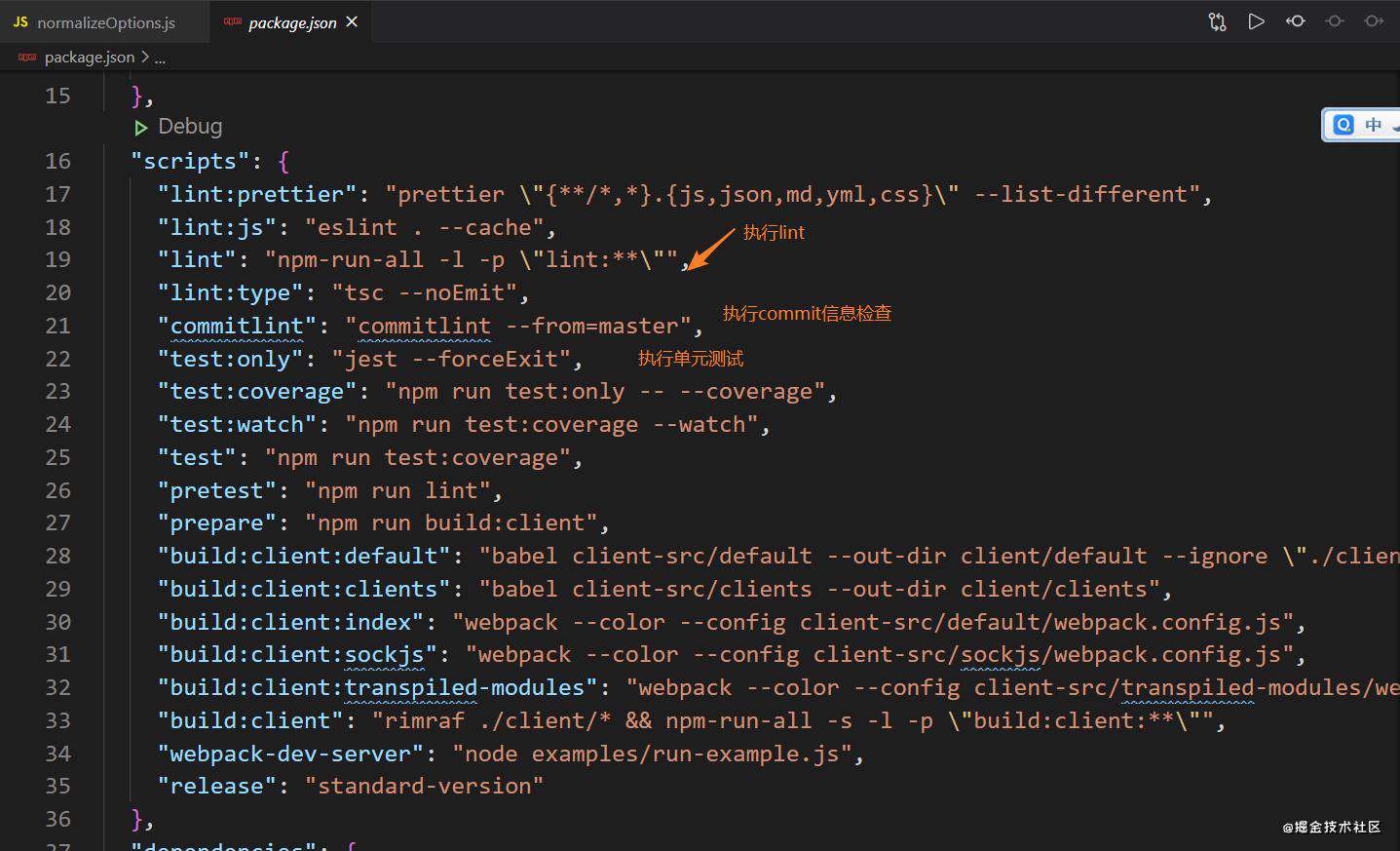Viewport: 1400px width, 851px height.
Task: Expand the breadcrumb ellipsis segment
Action: pos(160,58)
